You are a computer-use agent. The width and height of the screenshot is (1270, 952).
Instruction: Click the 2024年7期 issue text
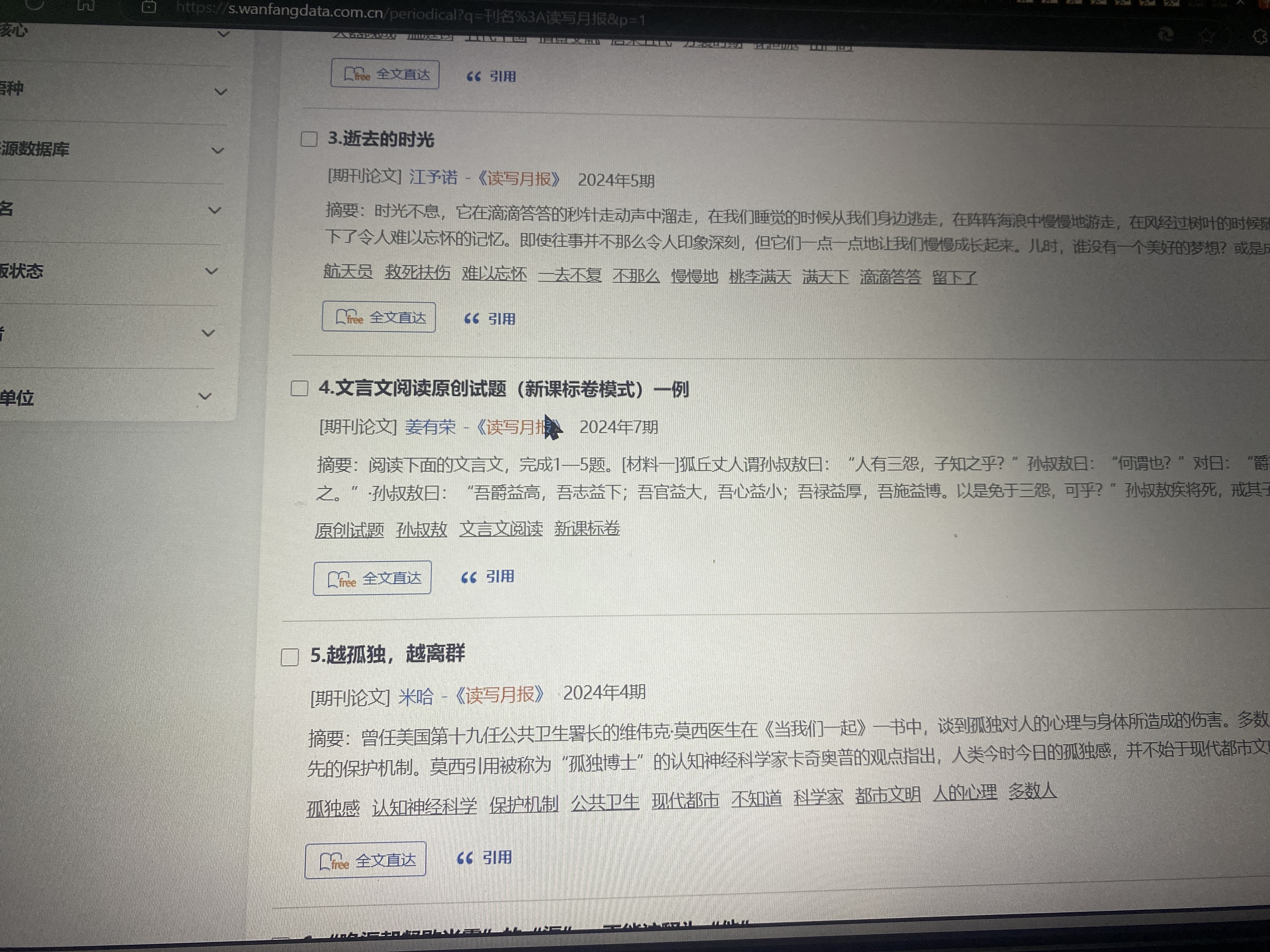(x=618, y=428)
